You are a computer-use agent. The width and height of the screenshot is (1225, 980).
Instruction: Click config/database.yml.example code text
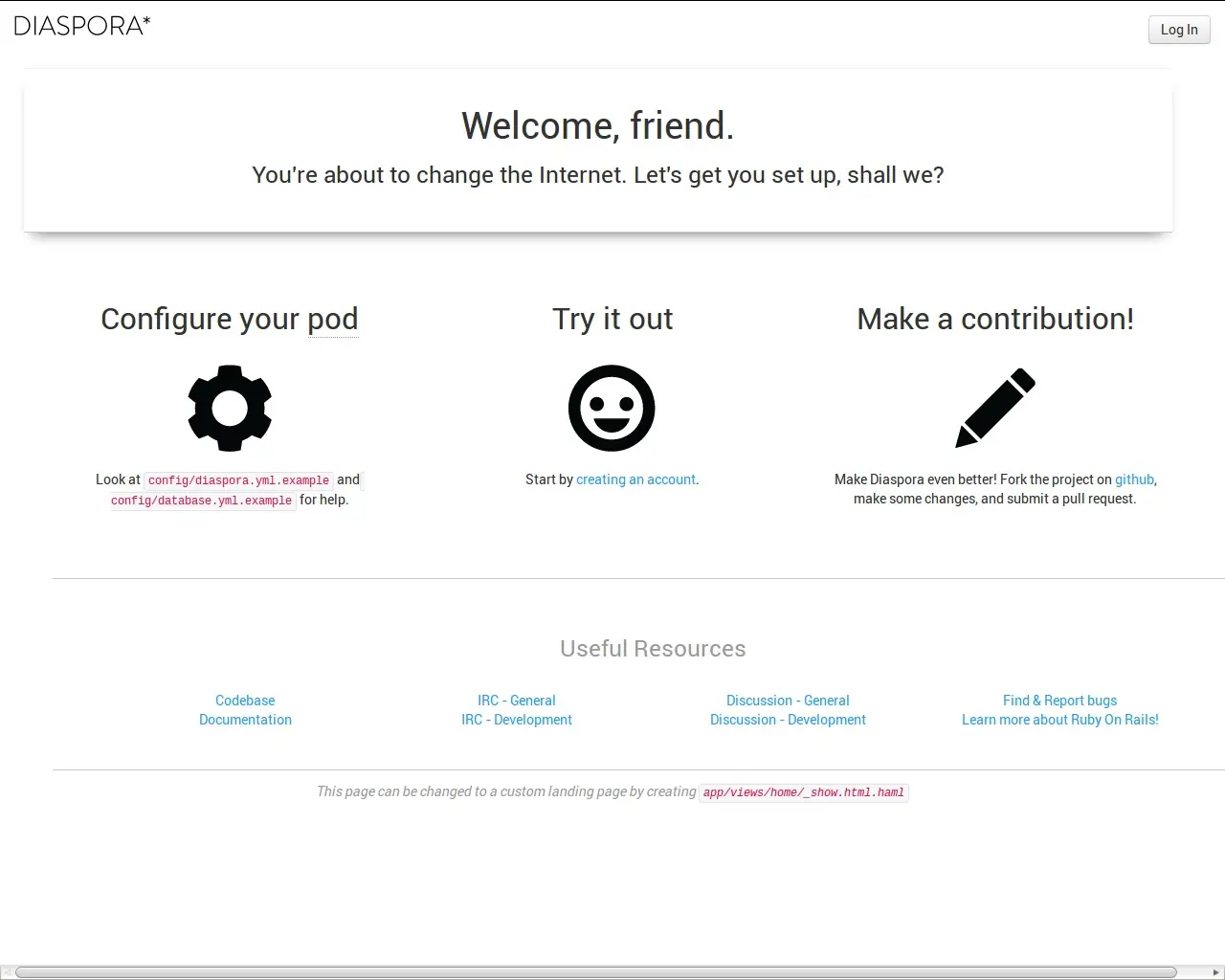tap(201, 501)
